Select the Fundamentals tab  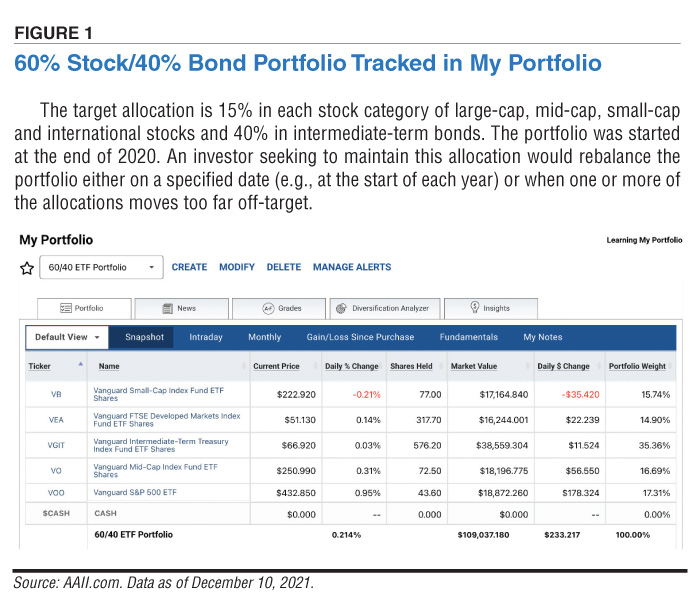[x=468, y=337]
